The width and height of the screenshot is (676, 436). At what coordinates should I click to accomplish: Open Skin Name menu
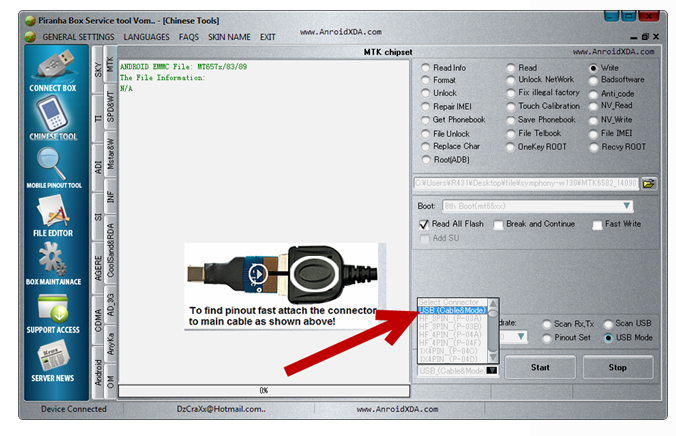(x=229, y=37)
